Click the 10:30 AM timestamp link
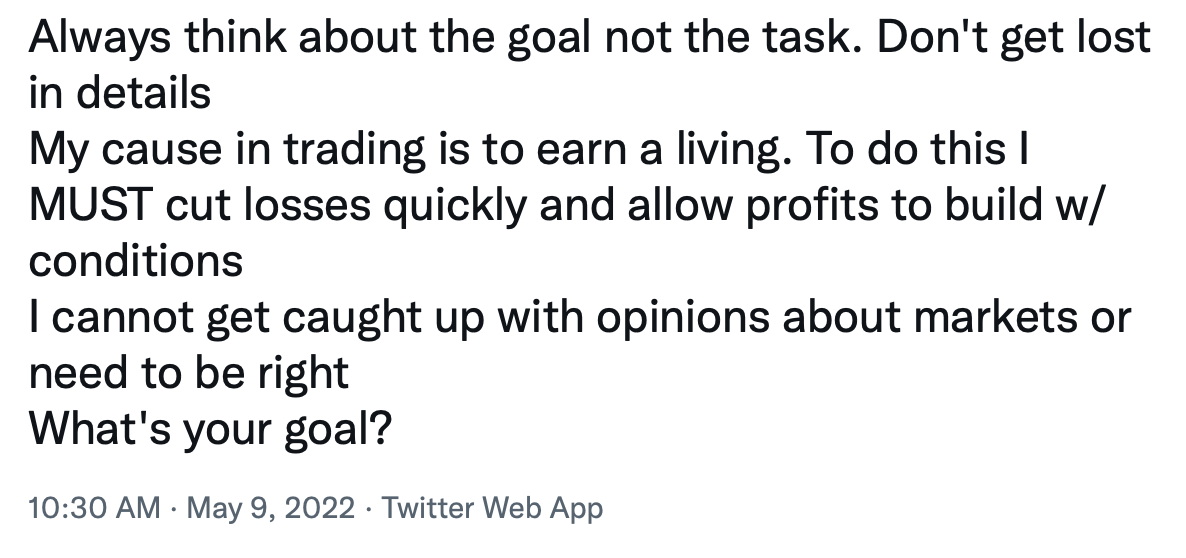This screenshot has width=1186, height=558. (x=95, y=508)
